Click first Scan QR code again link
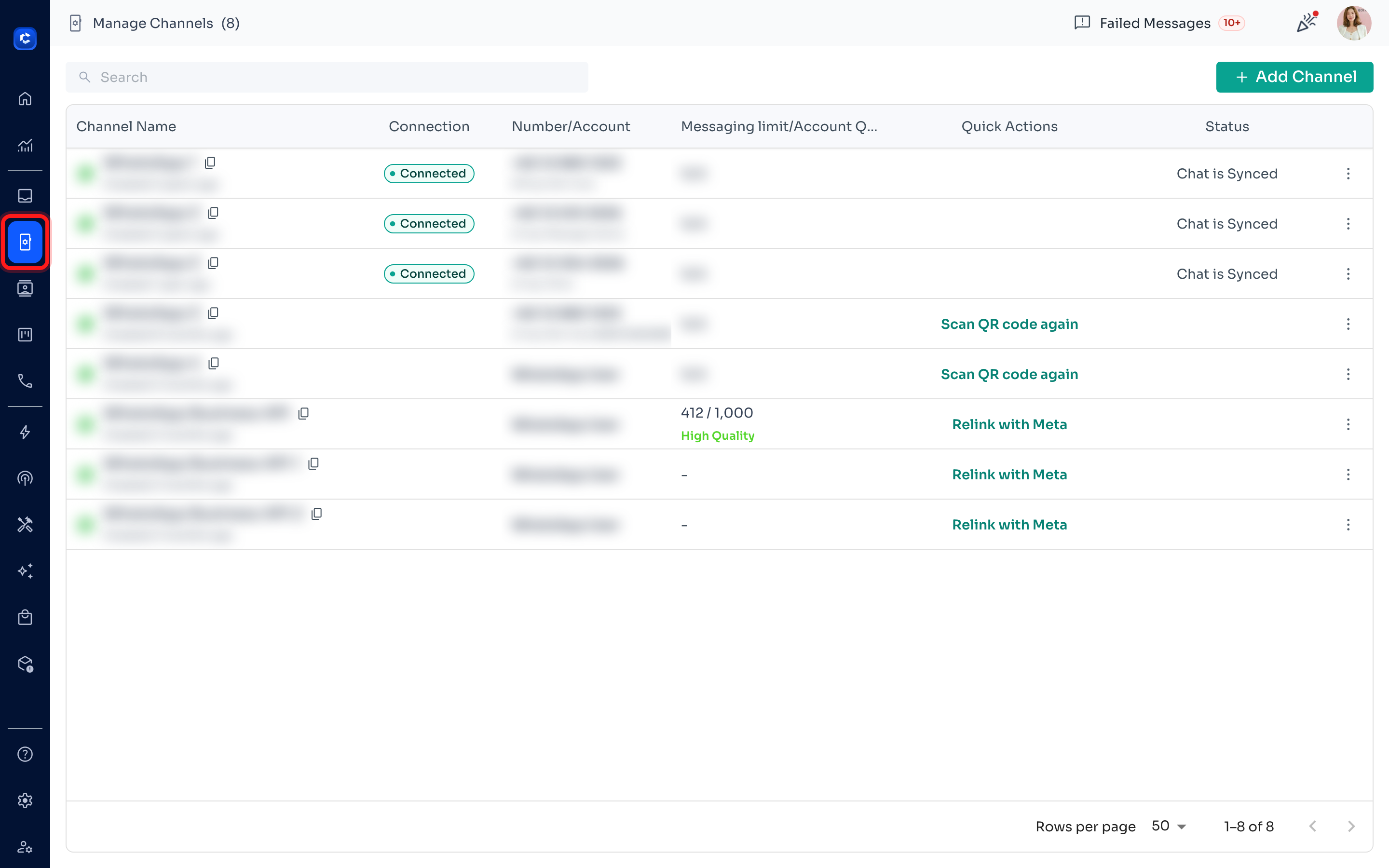 coord(1009,325)
